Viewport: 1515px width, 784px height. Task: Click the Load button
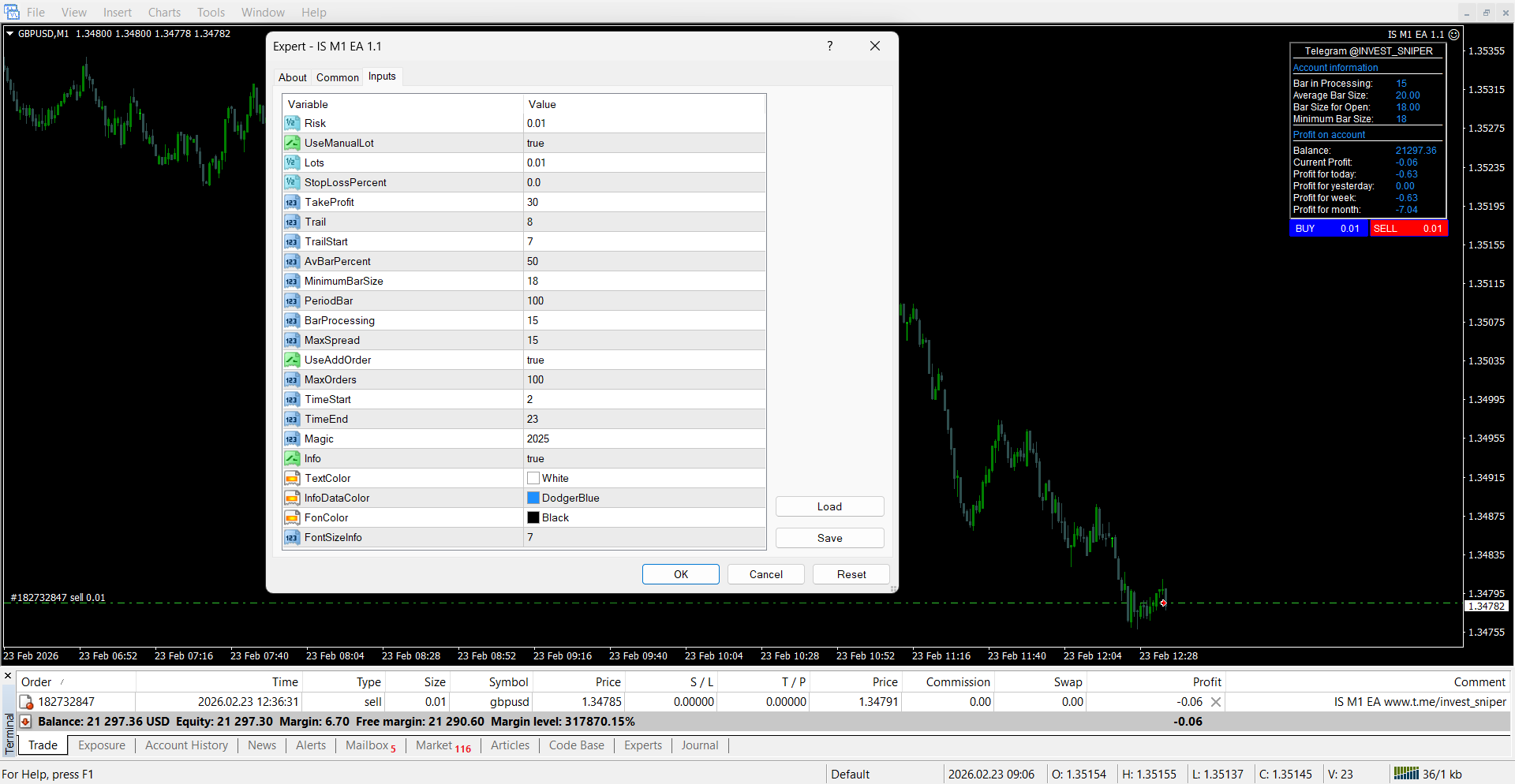[829, 506]
